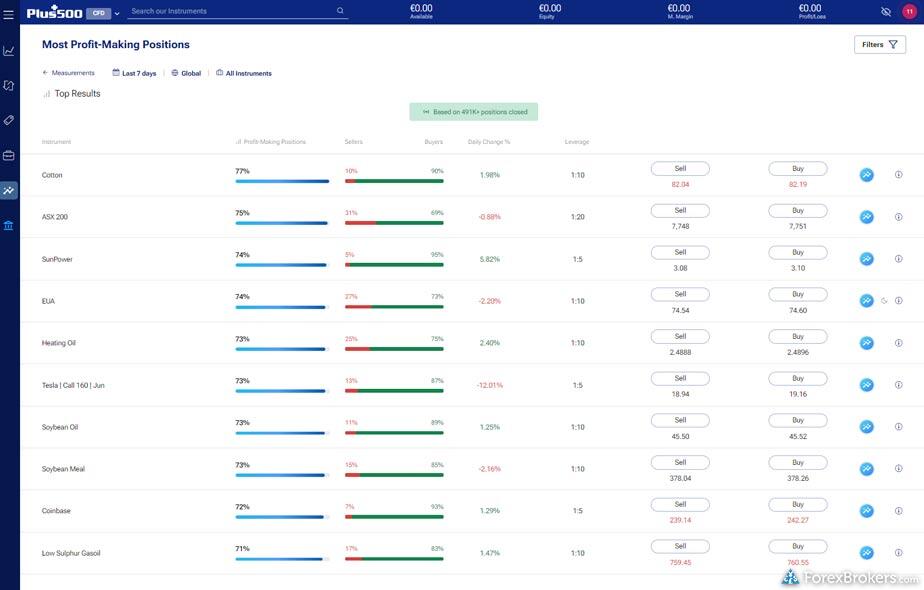924x590 pixels.
Task: Open the Global region selector
Action: tap(186, 73)
